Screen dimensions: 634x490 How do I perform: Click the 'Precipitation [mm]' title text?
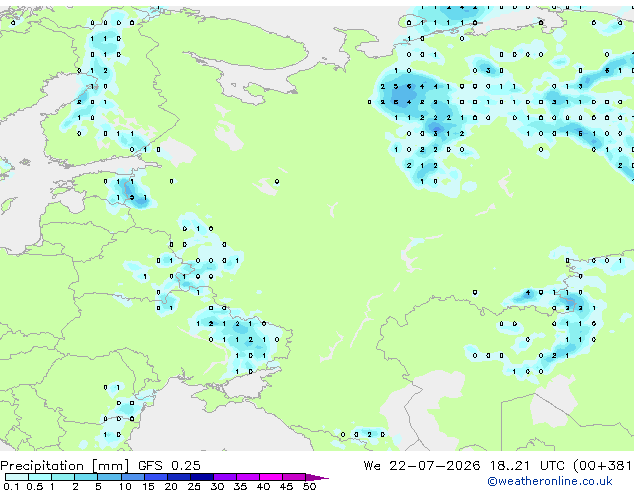click(65, 466)
